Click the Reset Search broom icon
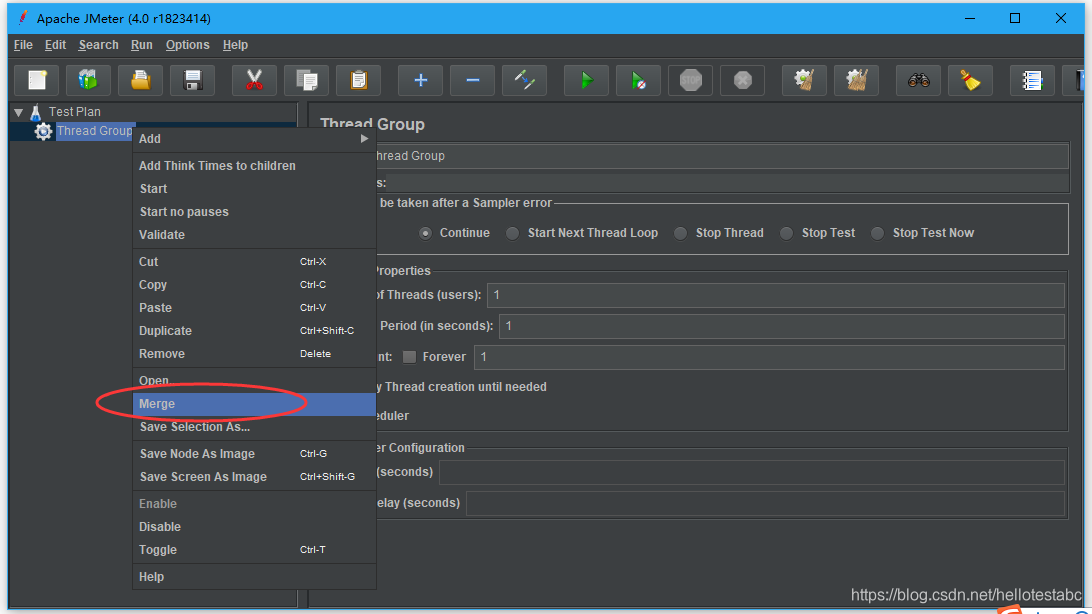 pyautogui.click(x=971, y=81)
